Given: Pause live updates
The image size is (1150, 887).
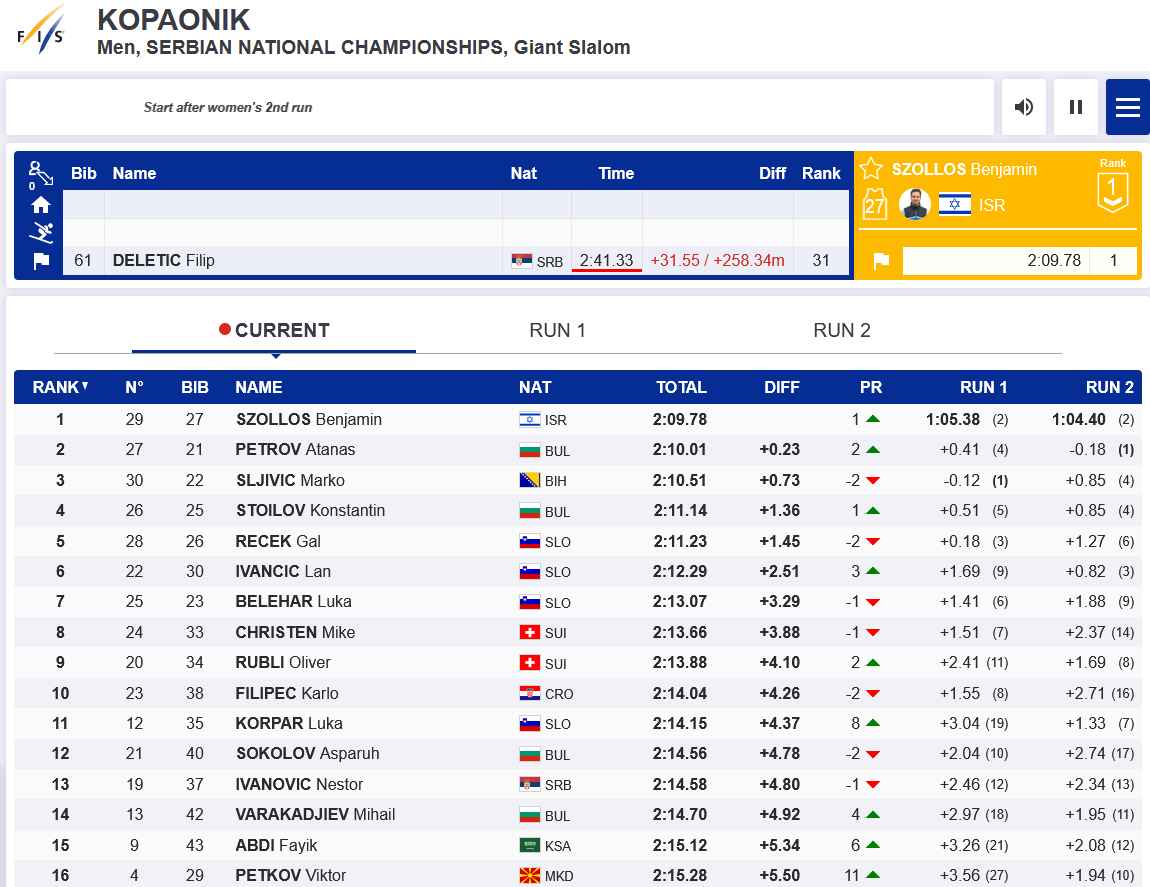Looking at the screenshot, I should 1076,107.
